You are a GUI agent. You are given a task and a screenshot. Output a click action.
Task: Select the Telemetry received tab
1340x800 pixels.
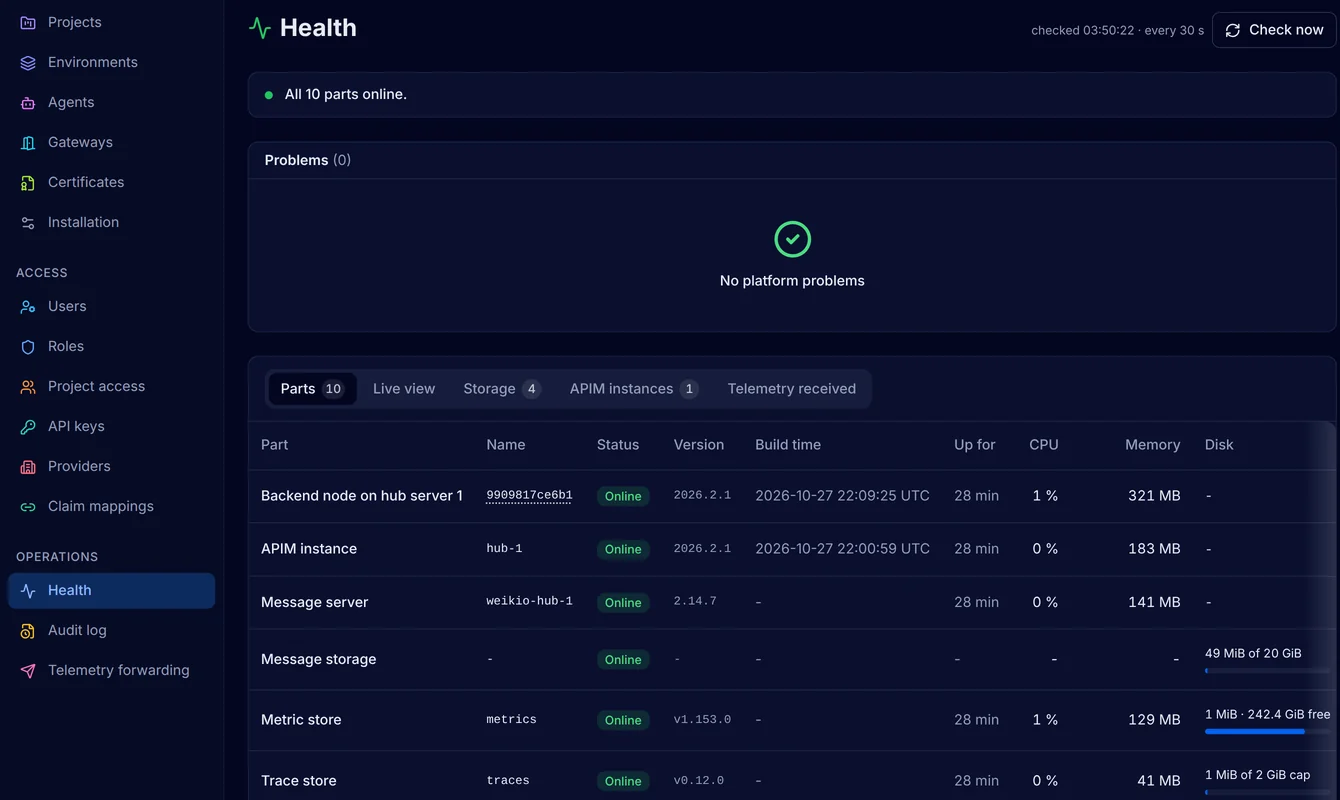tap(792, 389)
